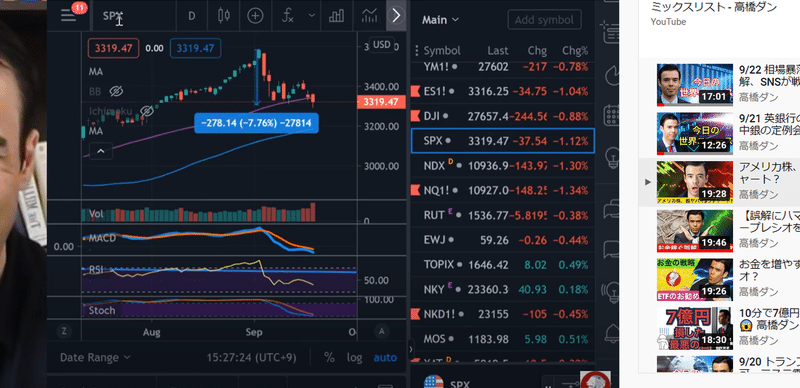Collapse the indicator legend with the chevron
Screen dimensions: 800x388
pos(101,151)
